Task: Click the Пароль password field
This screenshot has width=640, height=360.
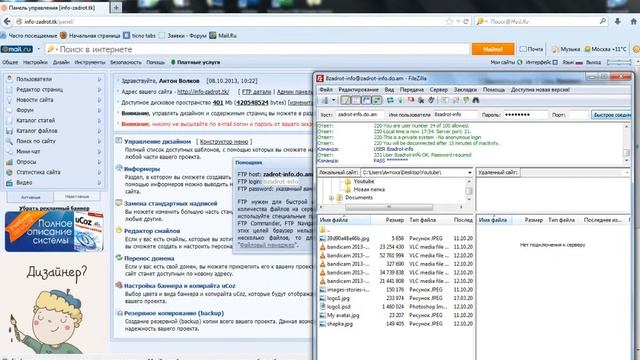Action: pos(525,115)
